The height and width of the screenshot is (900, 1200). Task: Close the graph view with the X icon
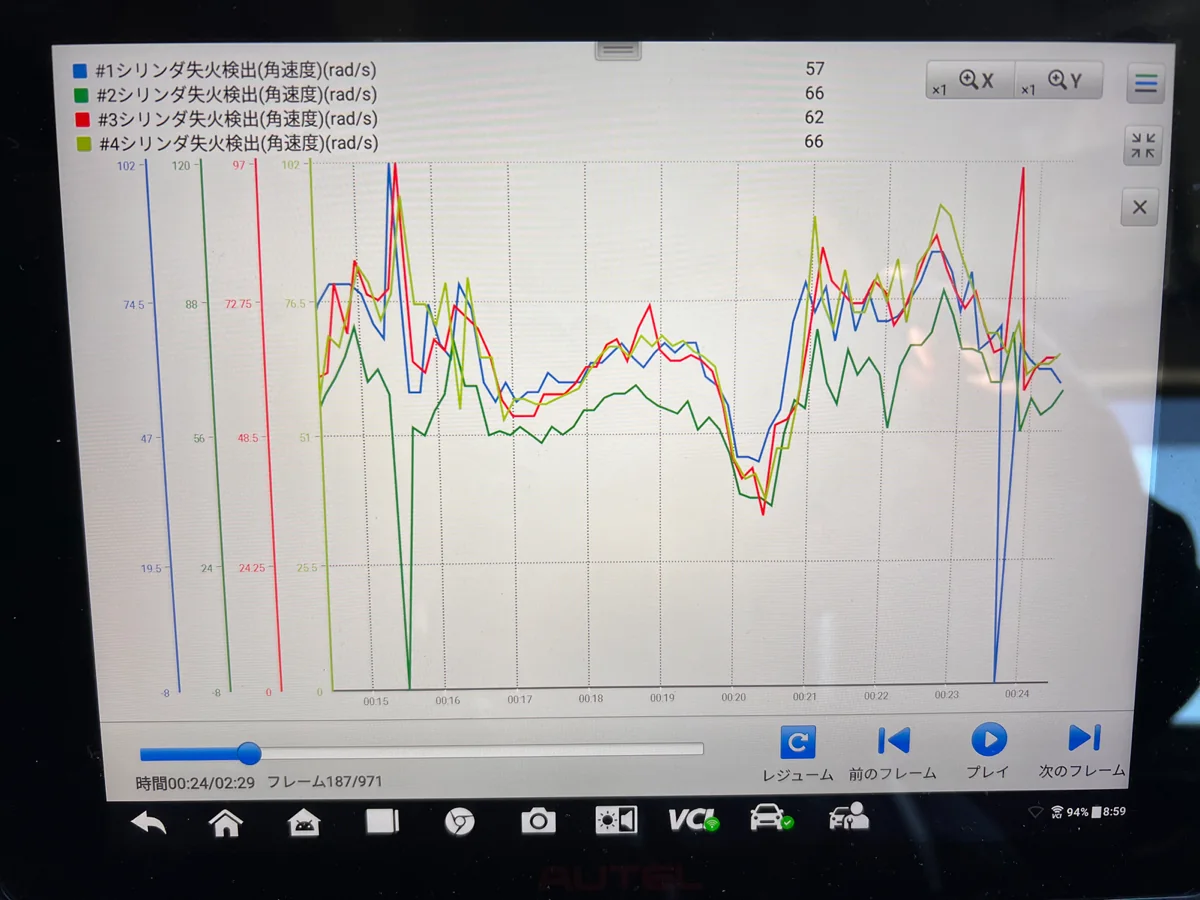click(1139, 208)
